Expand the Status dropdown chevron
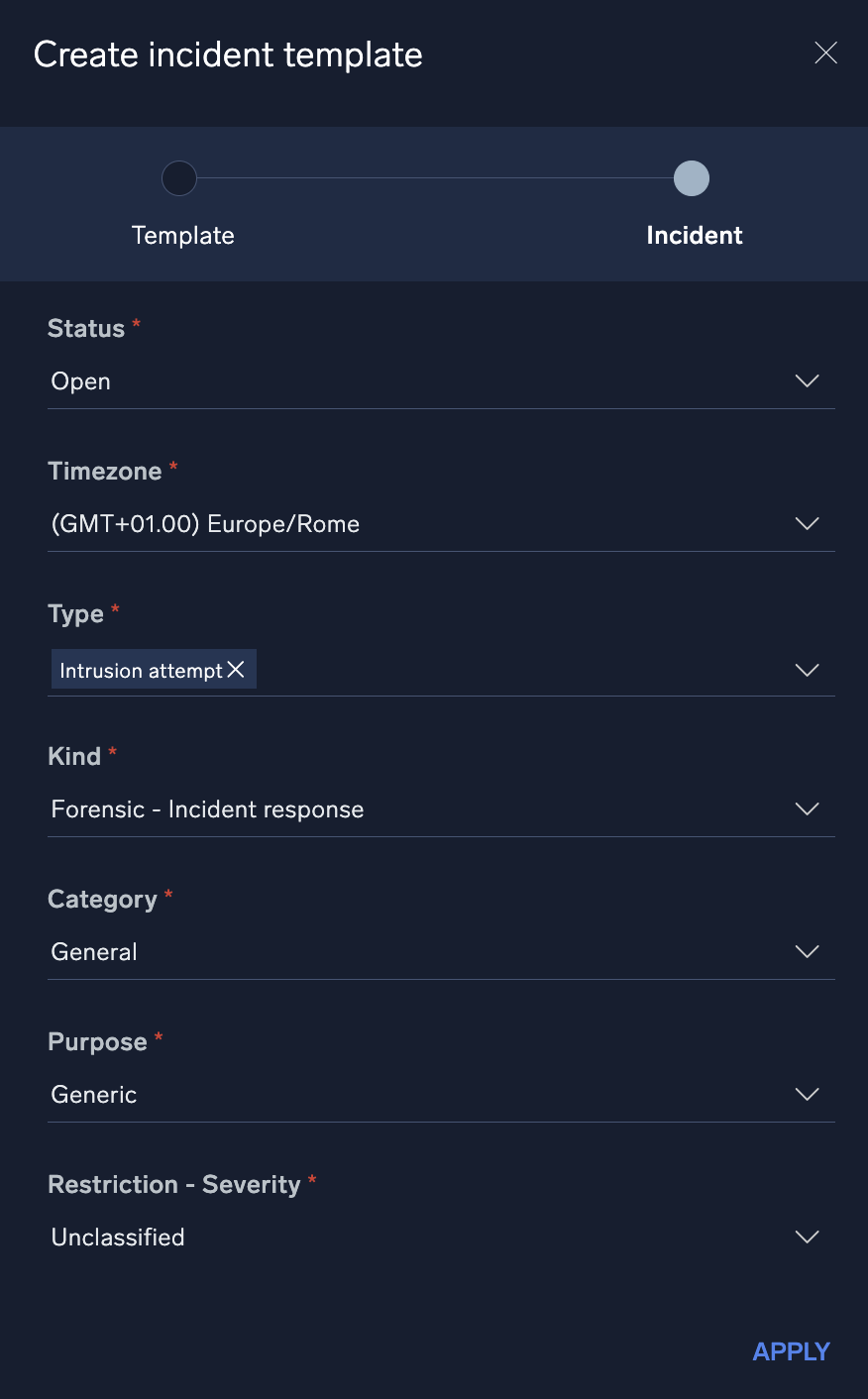This screenshot has height=1399, width=868. [808, 381]
